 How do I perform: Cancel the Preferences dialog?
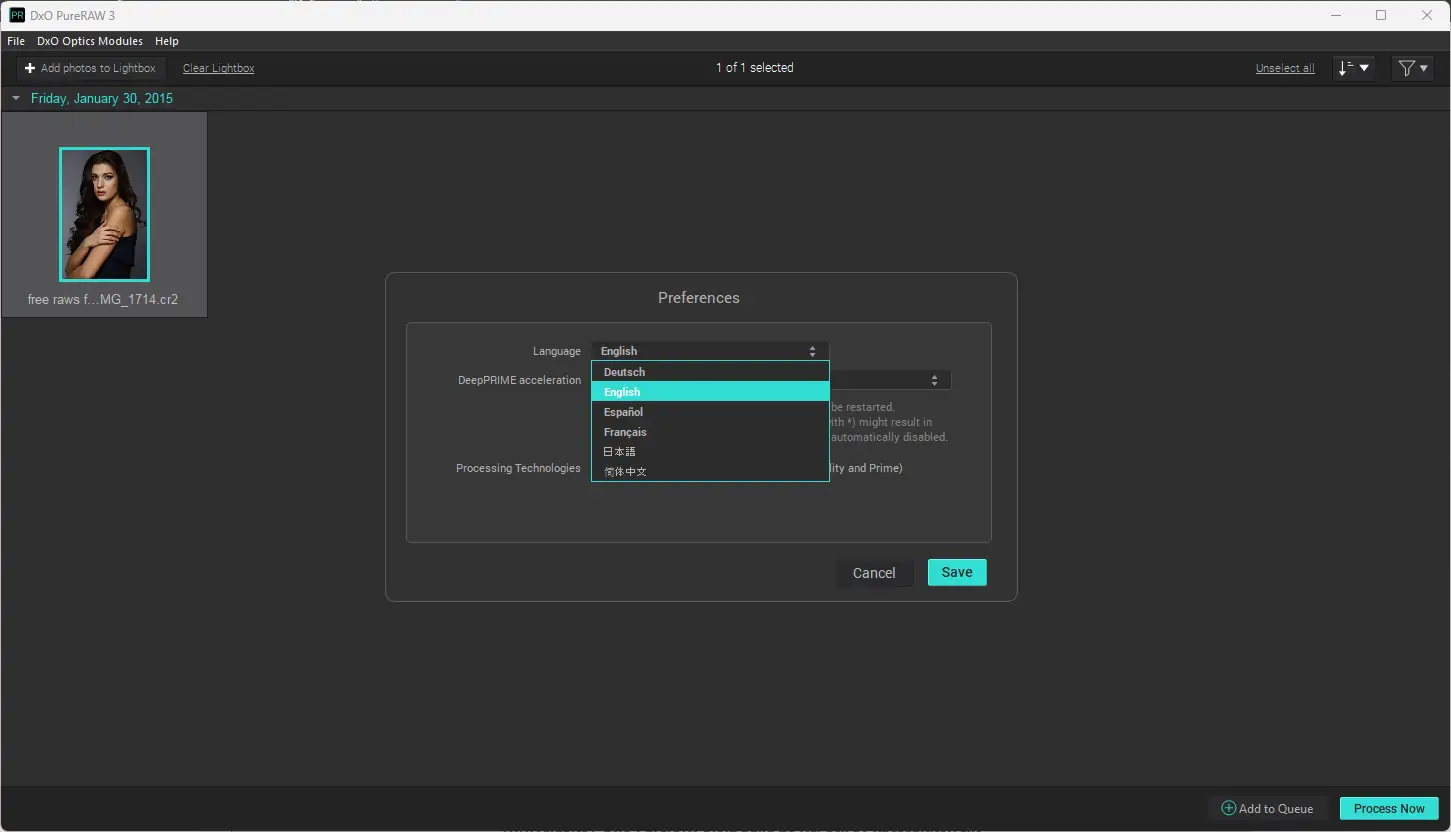click(x=874, y=573)
